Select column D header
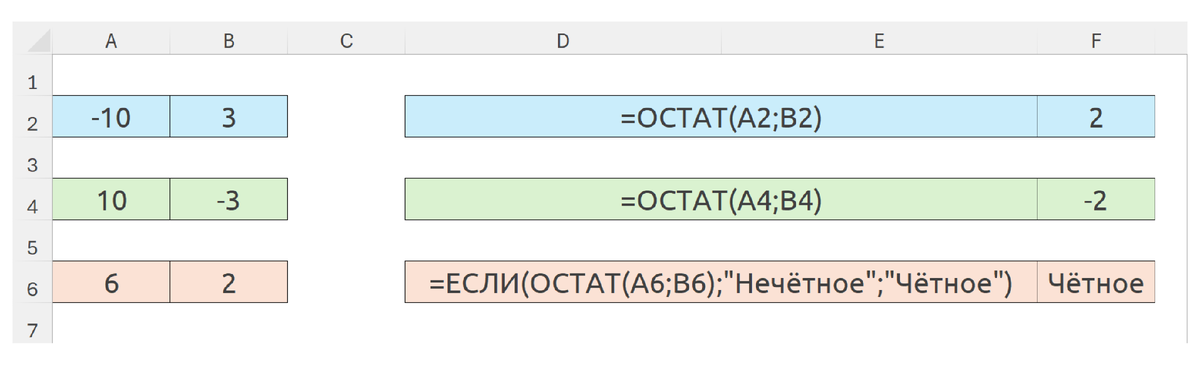This screenshot has height=365, width=1200. (563, 42)
